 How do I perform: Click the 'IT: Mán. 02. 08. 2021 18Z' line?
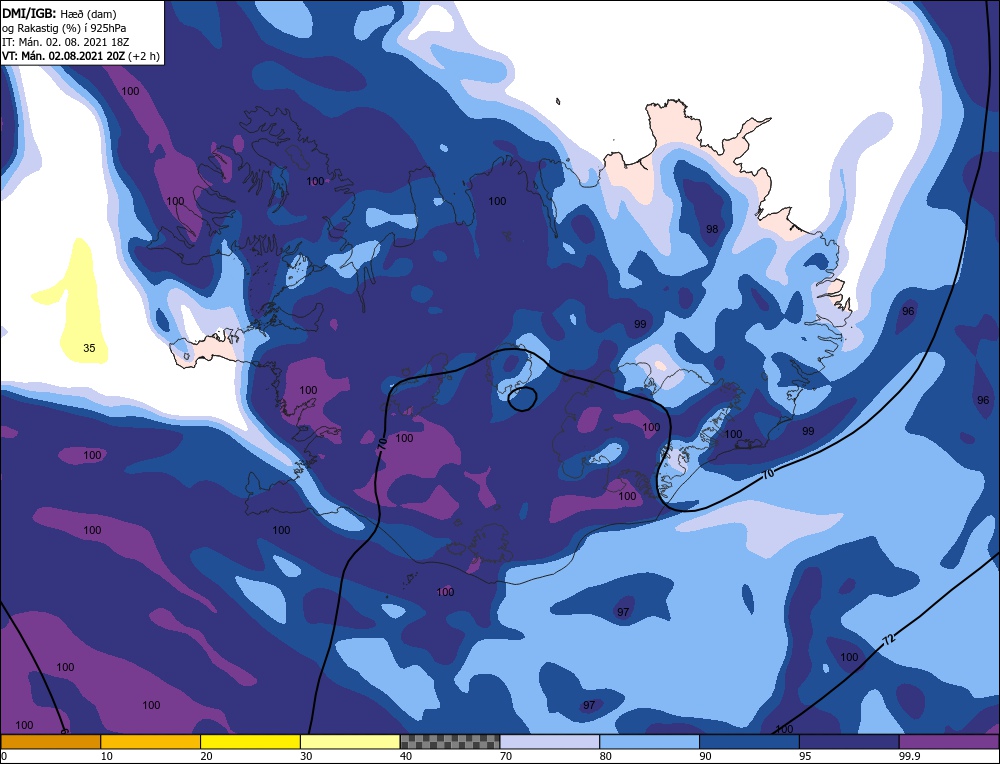pos(66,42)
